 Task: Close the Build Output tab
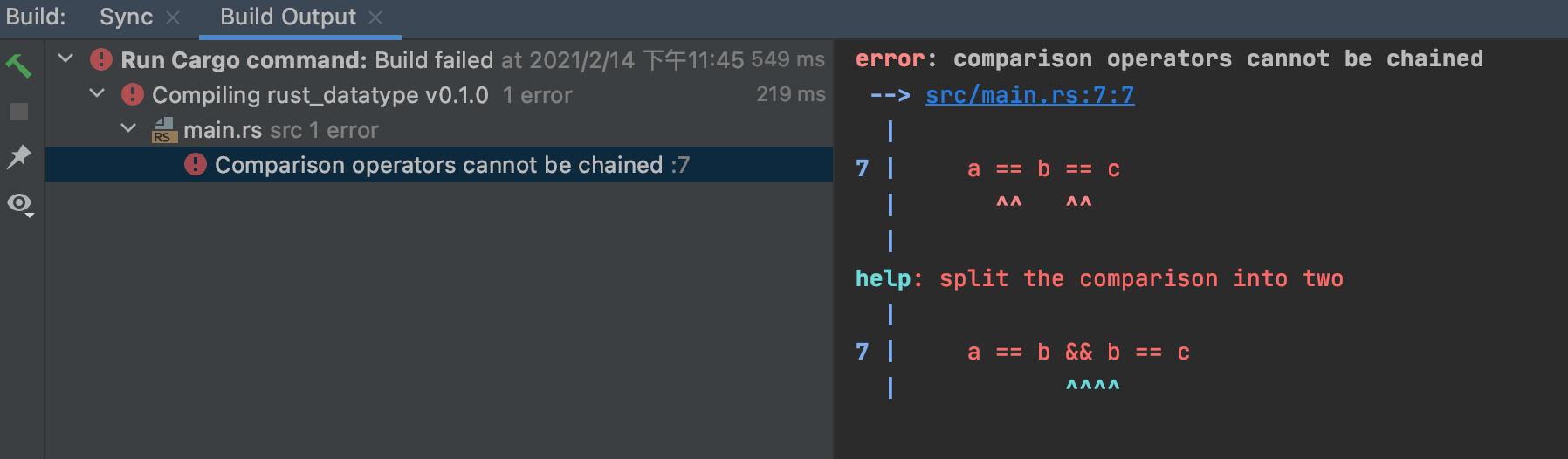375,17
